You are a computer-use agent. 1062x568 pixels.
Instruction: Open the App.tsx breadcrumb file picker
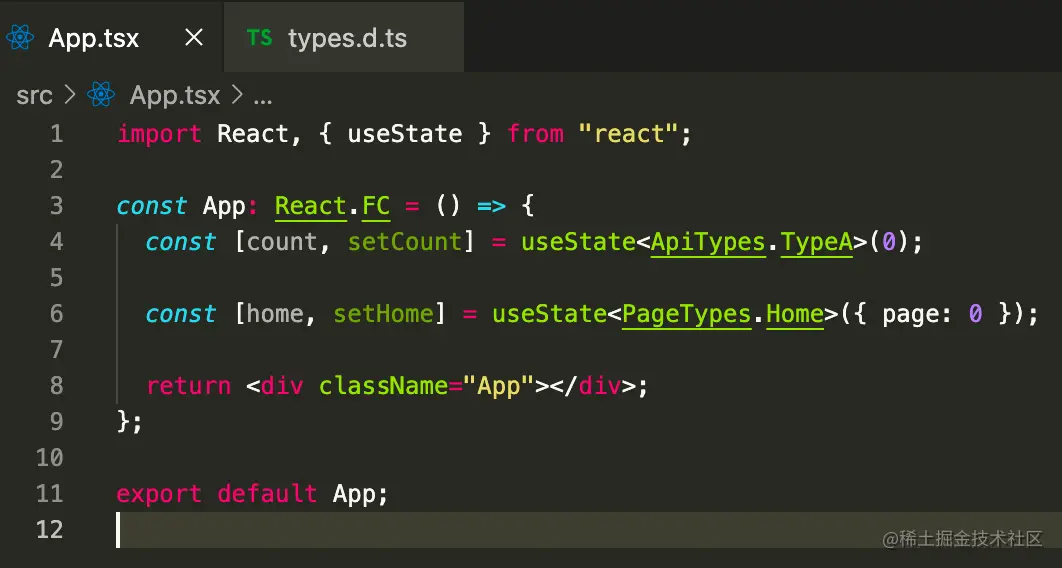tap(174, 95)
